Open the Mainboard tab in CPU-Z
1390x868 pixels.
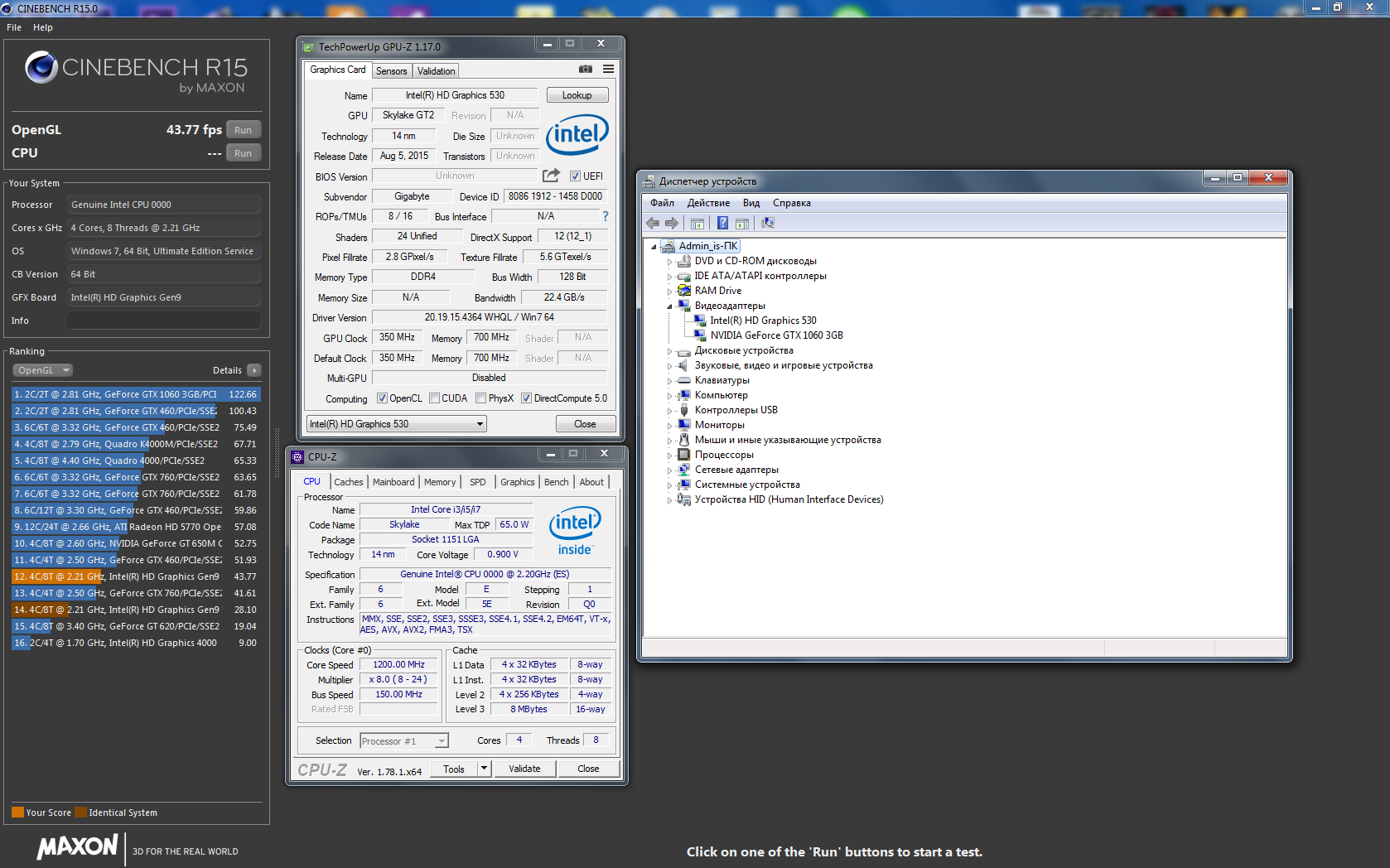[x=393, y=482]
